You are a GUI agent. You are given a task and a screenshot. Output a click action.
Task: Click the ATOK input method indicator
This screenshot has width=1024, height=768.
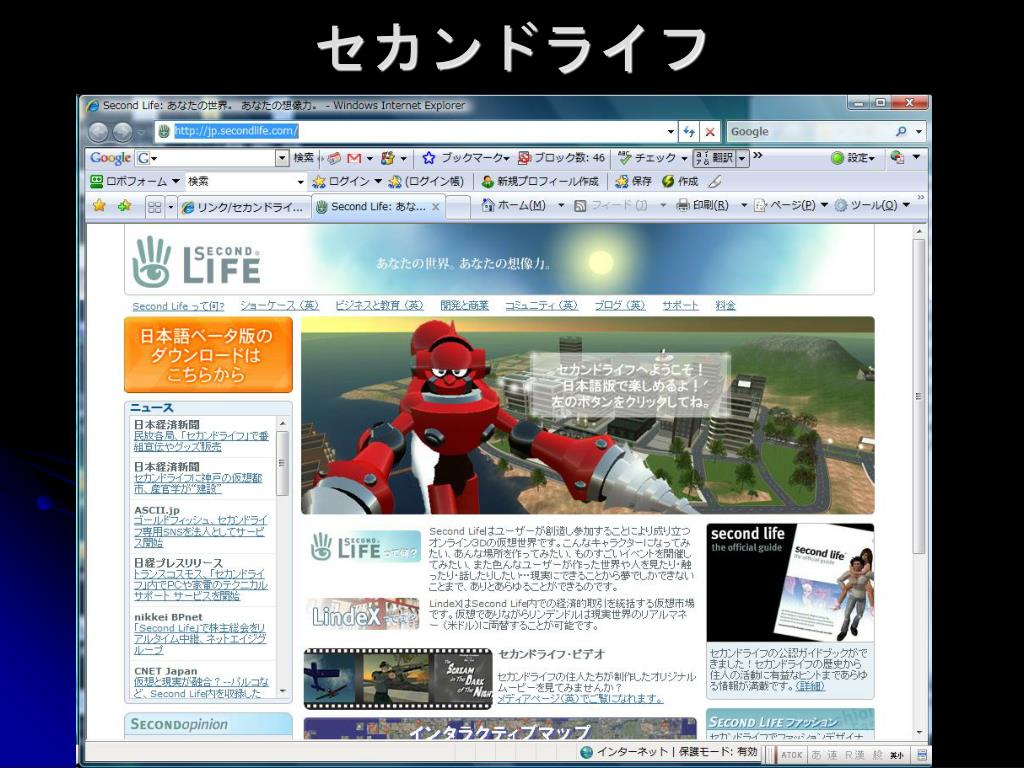point(792,754)
